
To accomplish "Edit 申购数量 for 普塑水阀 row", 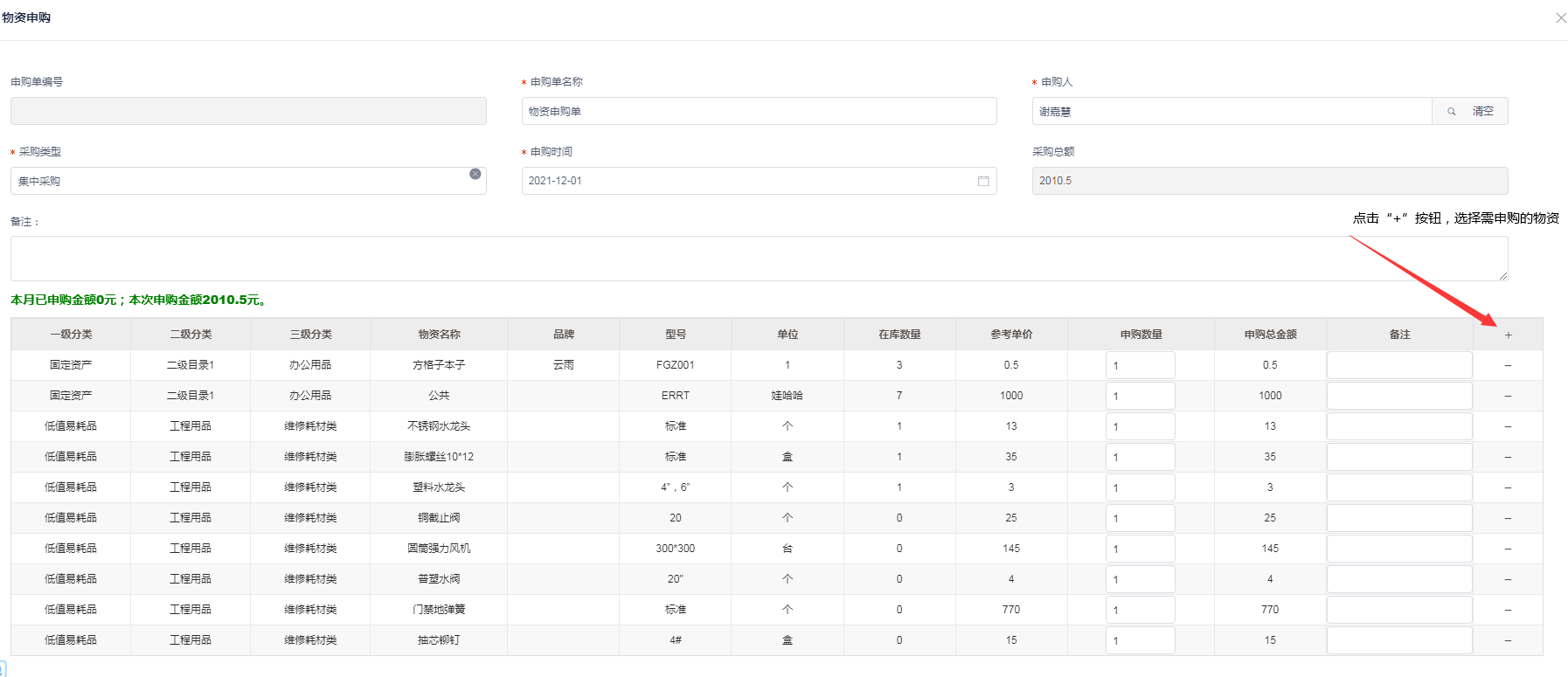I will [x=1141, y=579].
